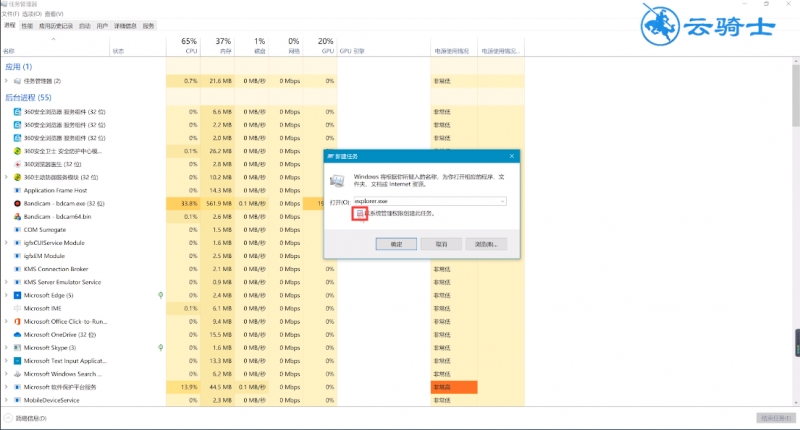The width and height of the screenshot is (800, 430).
Task: Click the suspended leaf icon beside Microsoft Edge
Action: pos(161,295)
